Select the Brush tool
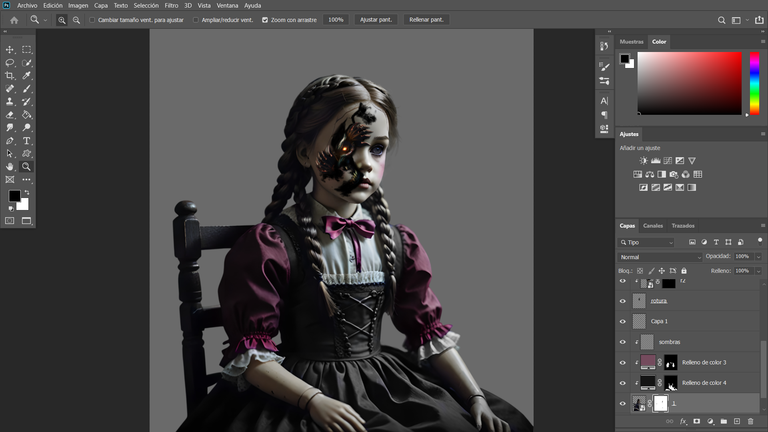This screenshot has width=768, height=432. (26, 89)
